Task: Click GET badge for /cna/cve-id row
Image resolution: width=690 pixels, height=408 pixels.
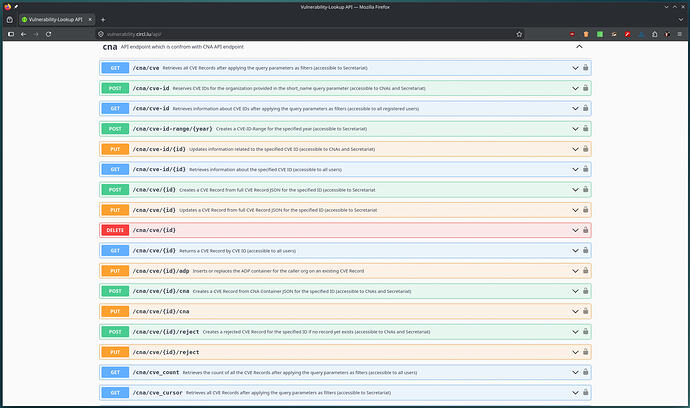Action: tap(115, 108)
